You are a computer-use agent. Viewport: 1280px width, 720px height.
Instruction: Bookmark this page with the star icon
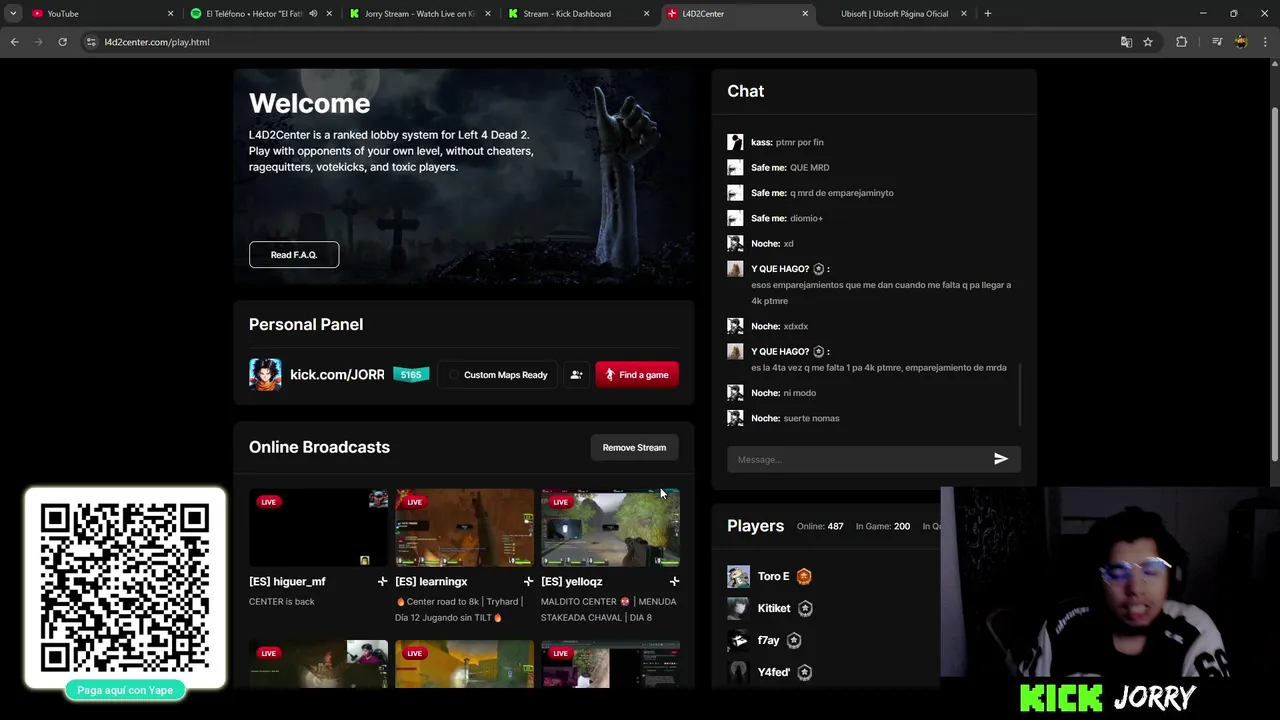[1148, 42]
